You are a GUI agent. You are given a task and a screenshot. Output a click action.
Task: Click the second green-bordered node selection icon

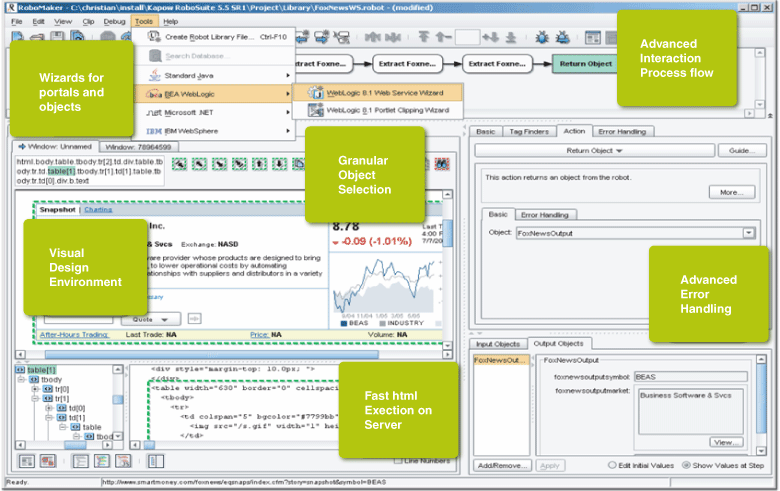pos(199,164)
